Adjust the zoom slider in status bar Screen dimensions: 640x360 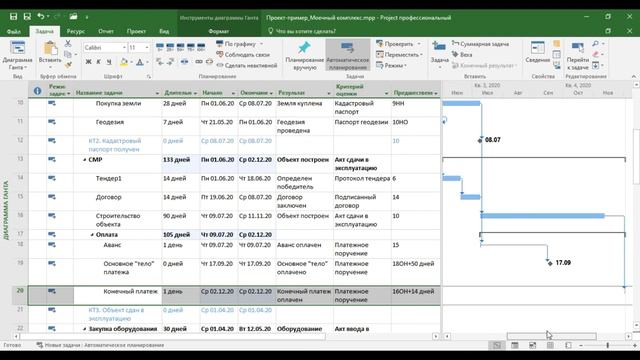[608, 345]
